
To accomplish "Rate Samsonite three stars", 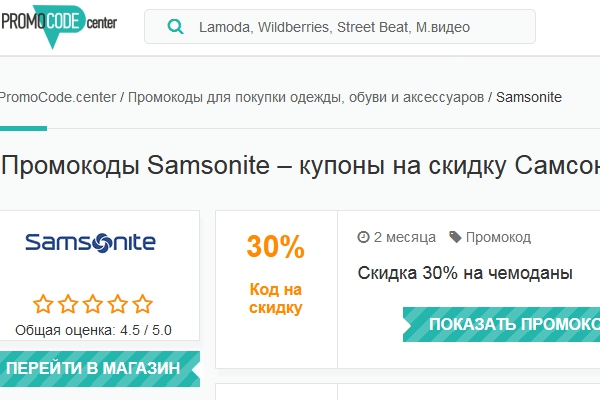I will click(91, 304).
